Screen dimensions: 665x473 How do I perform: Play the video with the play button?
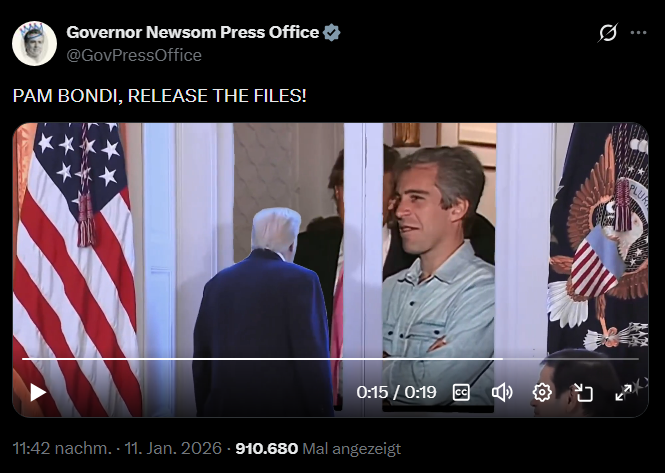point(38,392)
